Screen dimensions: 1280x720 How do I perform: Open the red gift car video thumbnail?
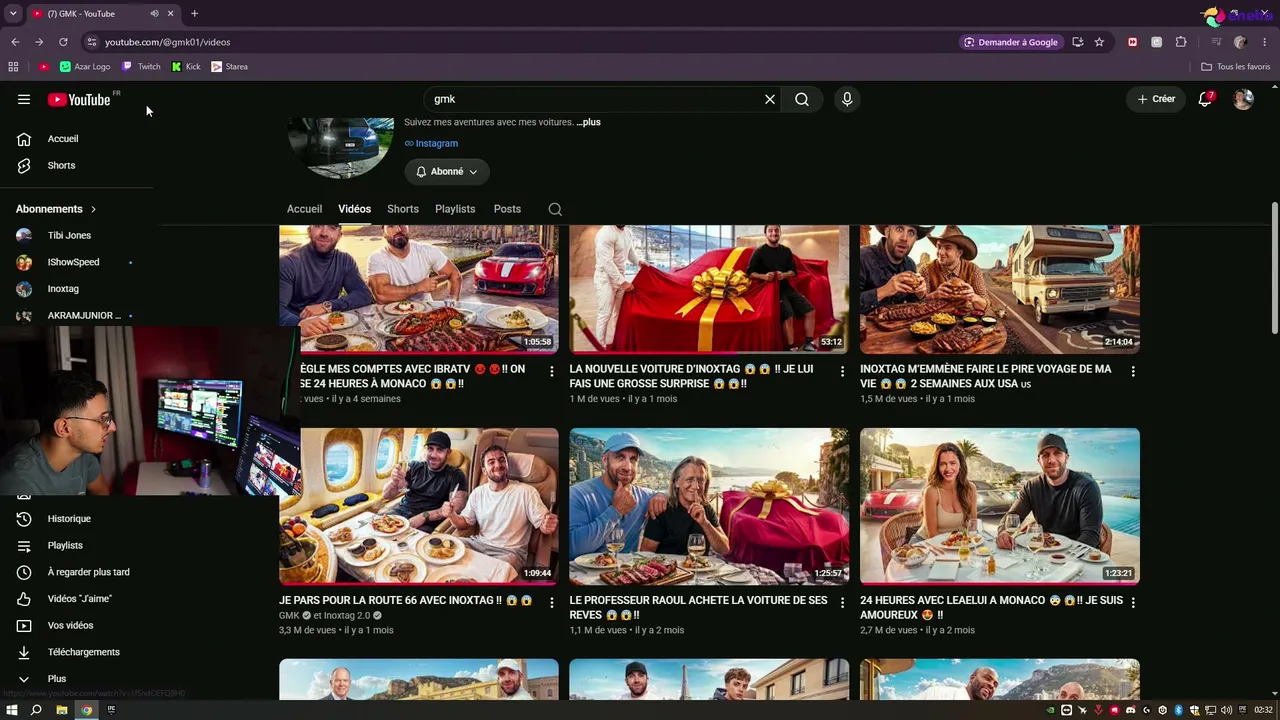click(x=709, y=289)
